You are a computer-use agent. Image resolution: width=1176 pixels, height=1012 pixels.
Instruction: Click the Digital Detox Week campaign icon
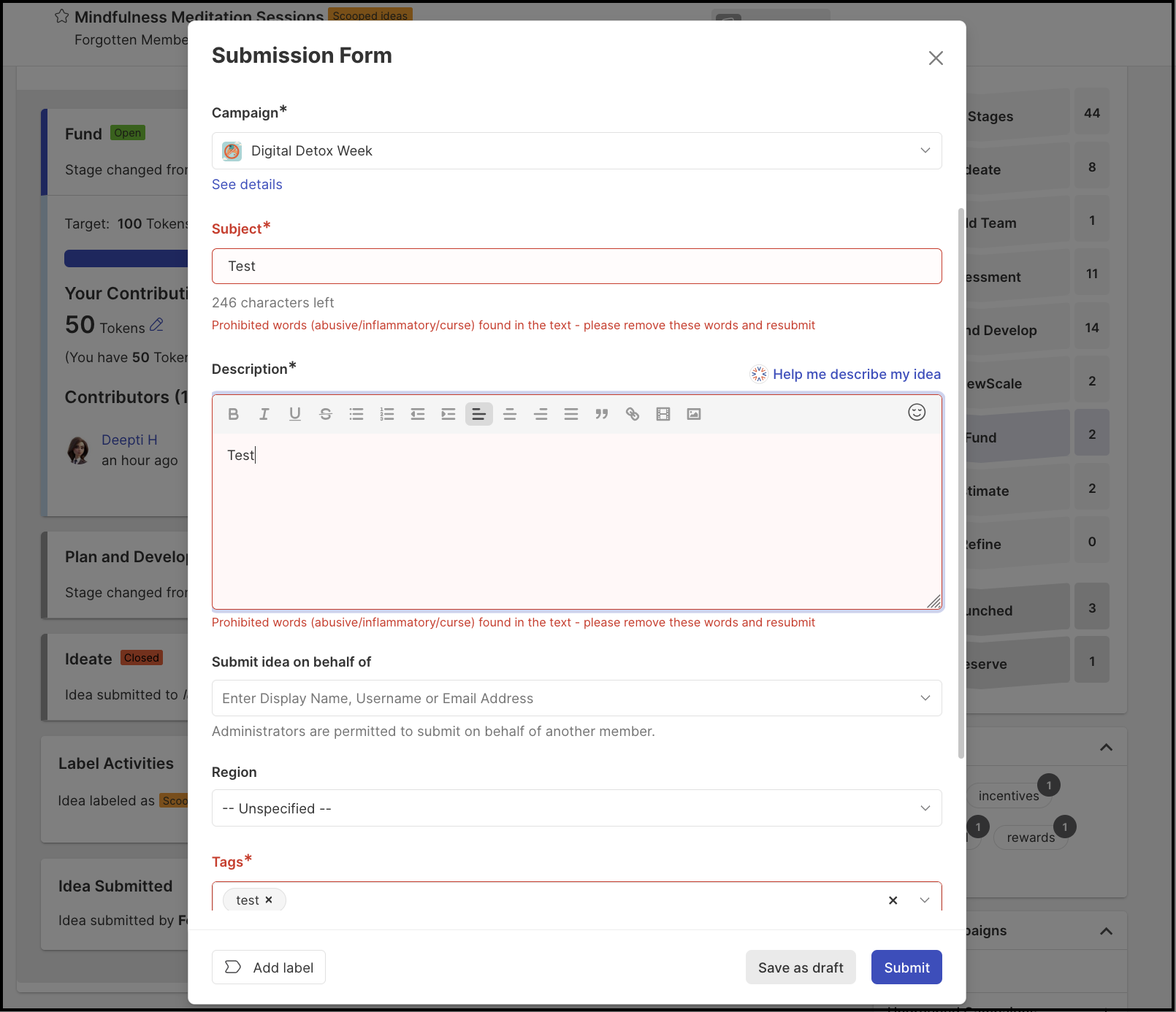(x=232, y=151)
